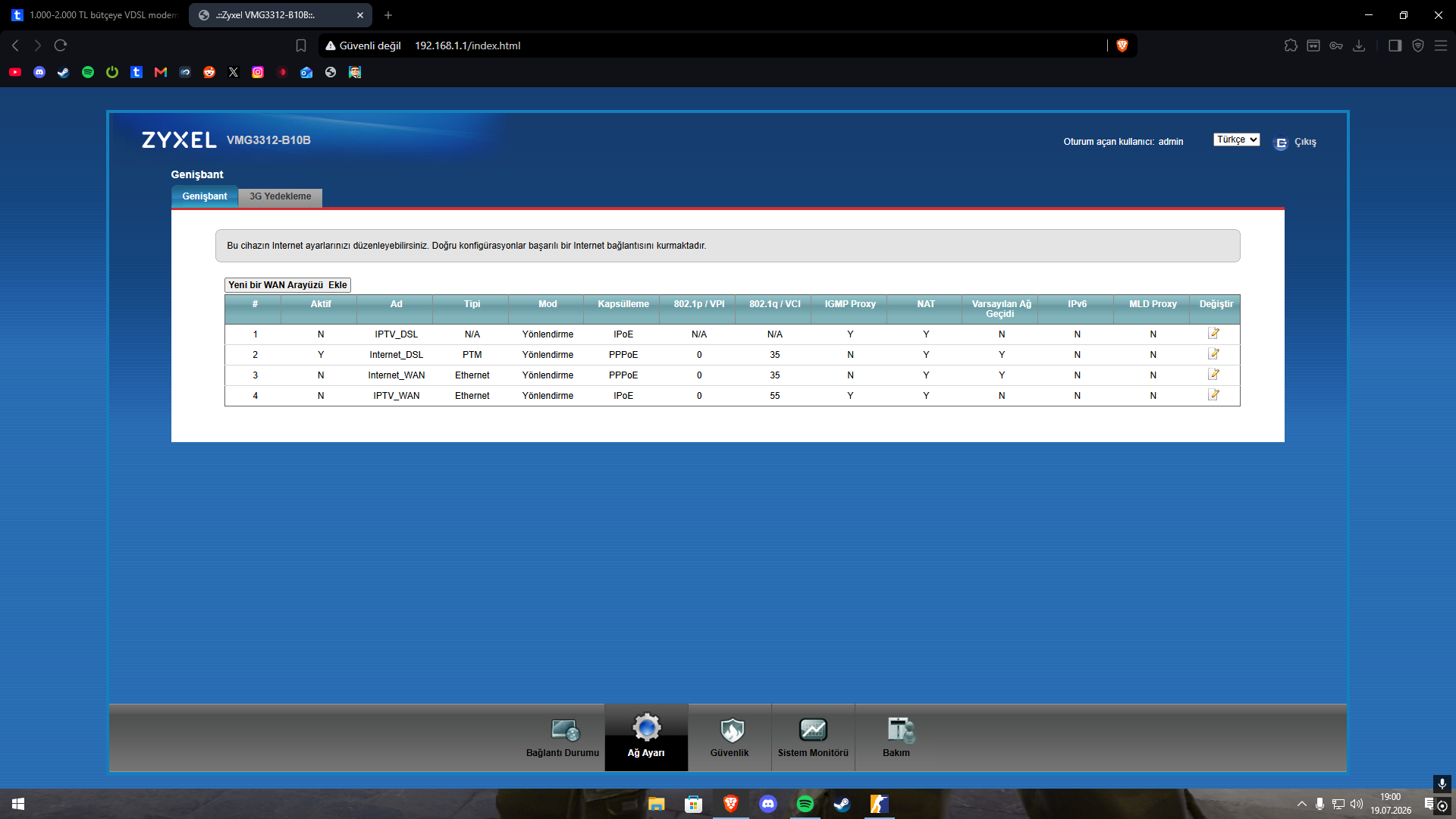Click the taskbar volume icon
1456x819 pixels.
1357,804
